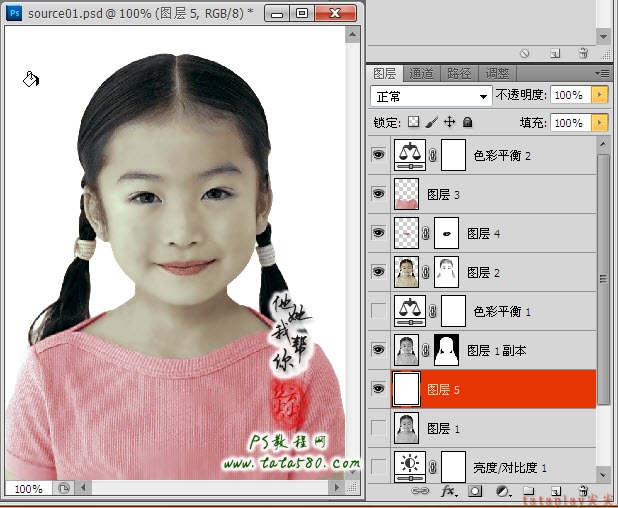Select the 图层 3 layer name
This screenshot has width=618, height=508.
click(x=443, y=194)
